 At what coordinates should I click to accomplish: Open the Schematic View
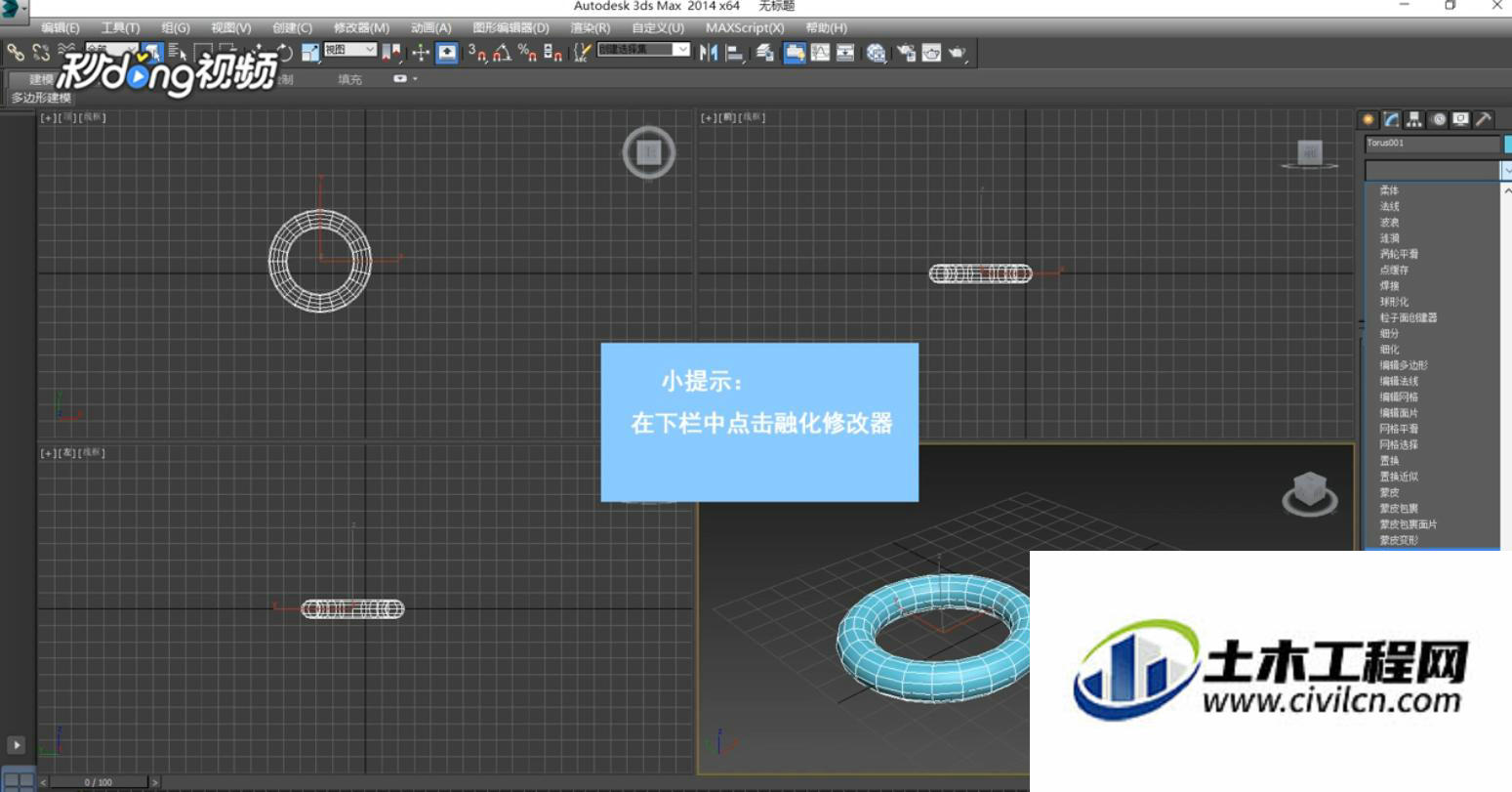(x=844, y=53)
